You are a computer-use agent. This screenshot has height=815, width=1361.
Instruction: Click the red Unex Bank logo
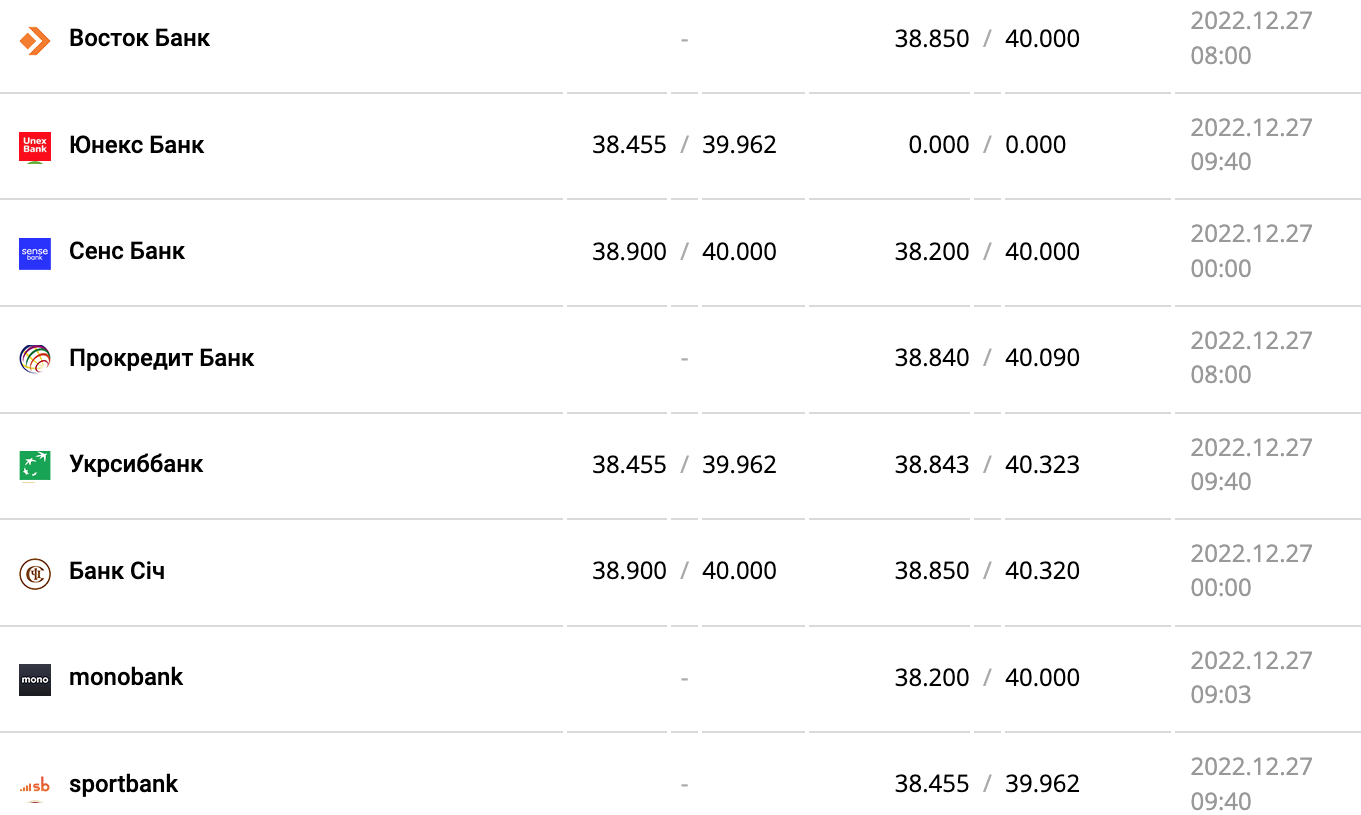tap(35, 146)
